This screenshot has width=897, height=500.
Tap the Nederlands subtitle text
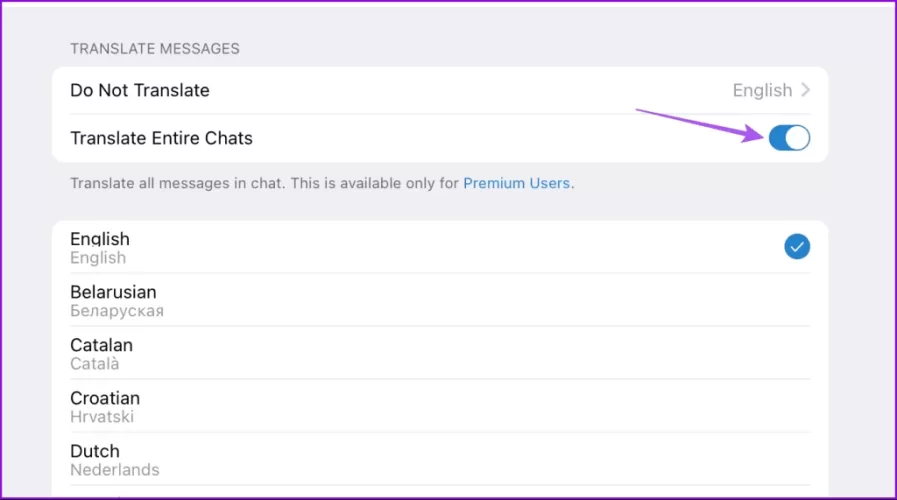click(114, 470)
